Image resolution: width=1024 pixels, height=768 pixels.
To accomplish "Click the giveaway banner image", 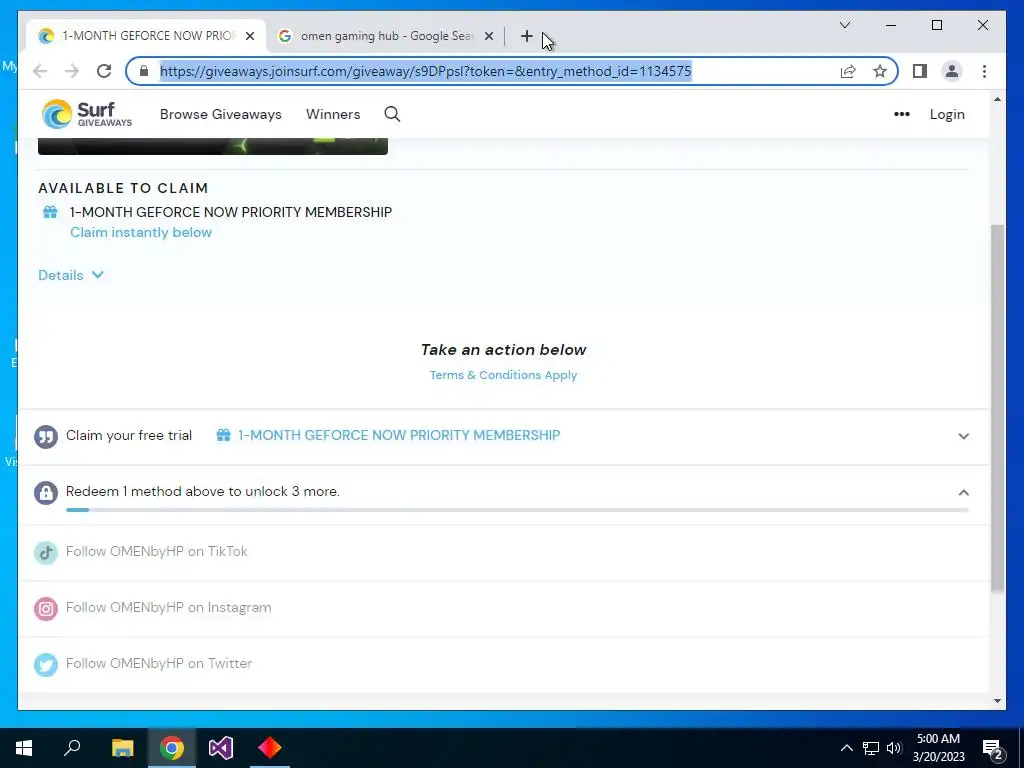I will [213, 146].
